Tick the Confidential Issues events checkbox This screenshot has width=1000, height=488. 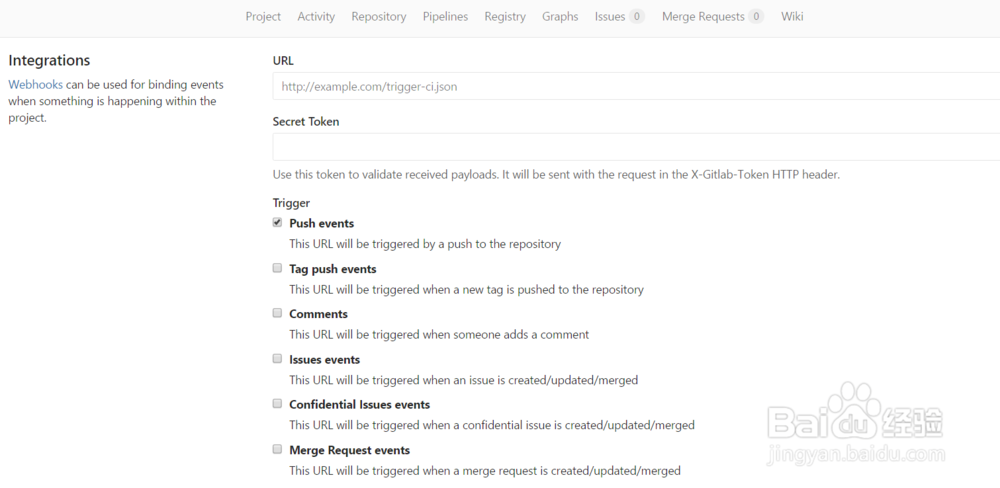pyautogui.click(x=278, y=404)
